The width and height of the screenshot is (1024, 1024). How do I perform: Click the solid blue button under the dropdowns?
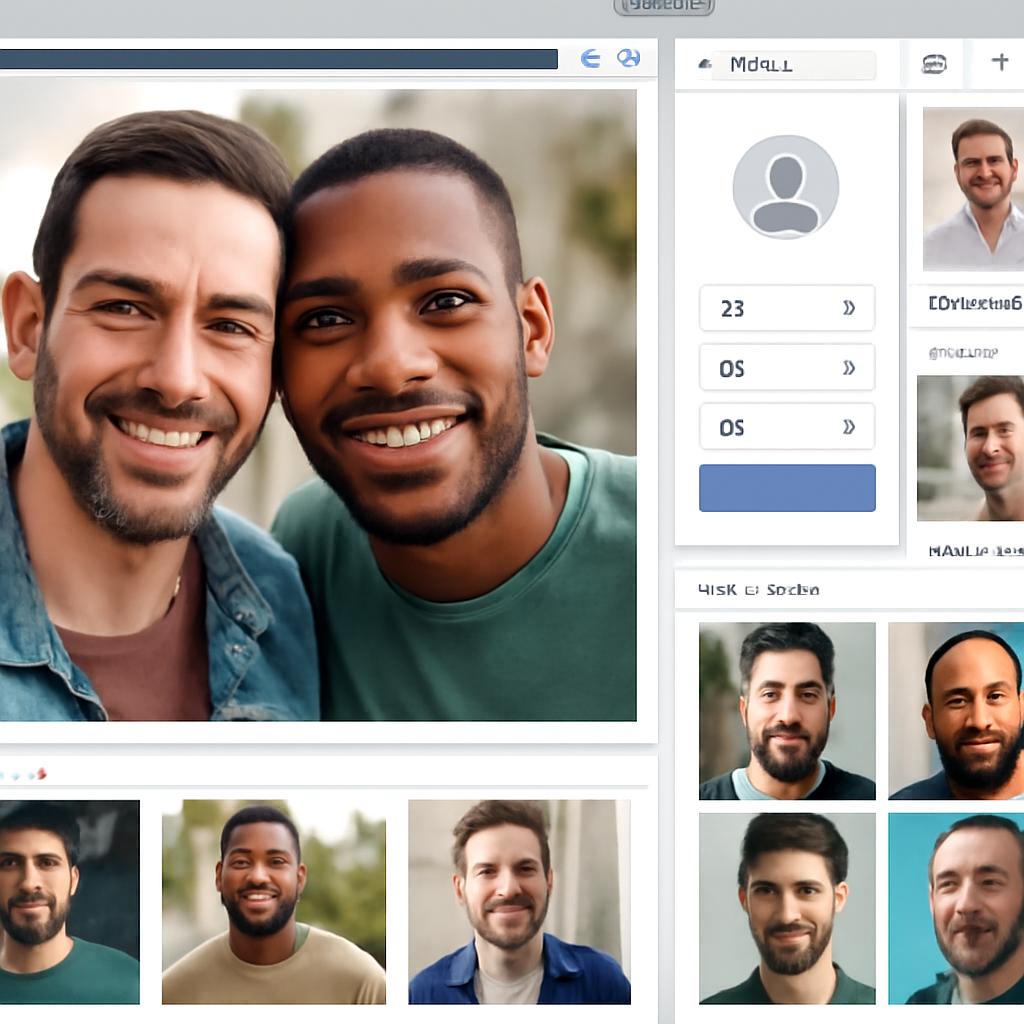[x=787, y=488]
